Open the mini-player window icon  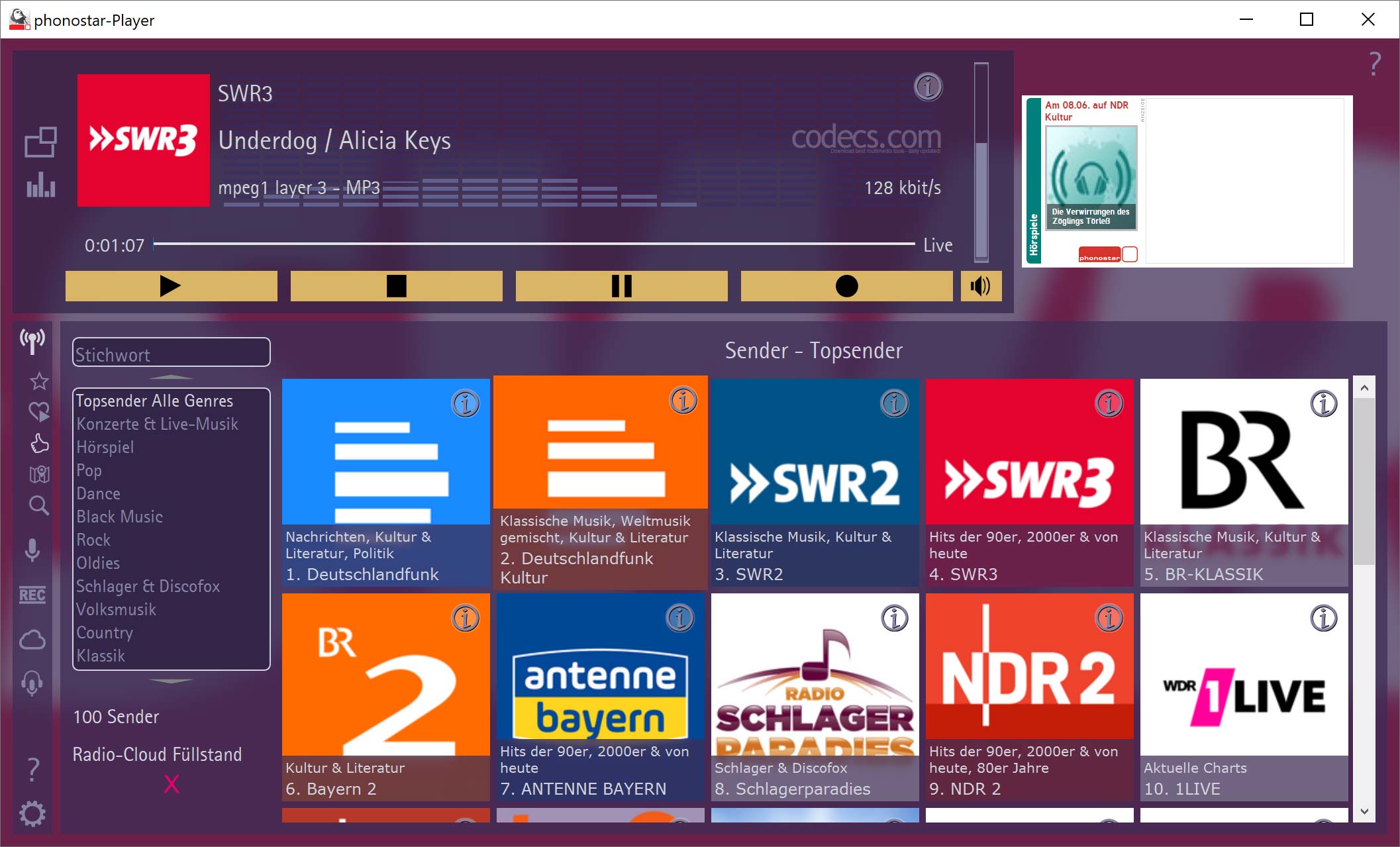coord(40,142)
